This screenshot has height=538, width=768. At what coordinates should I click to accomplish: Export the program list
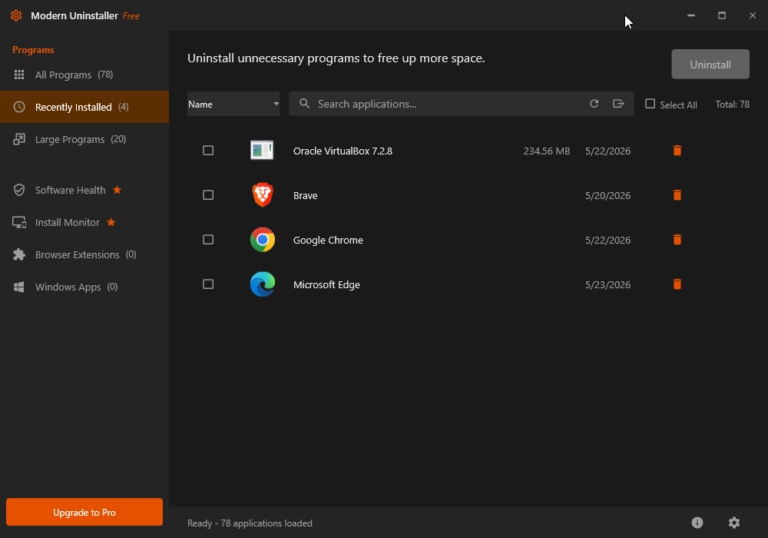click(618, 104)
